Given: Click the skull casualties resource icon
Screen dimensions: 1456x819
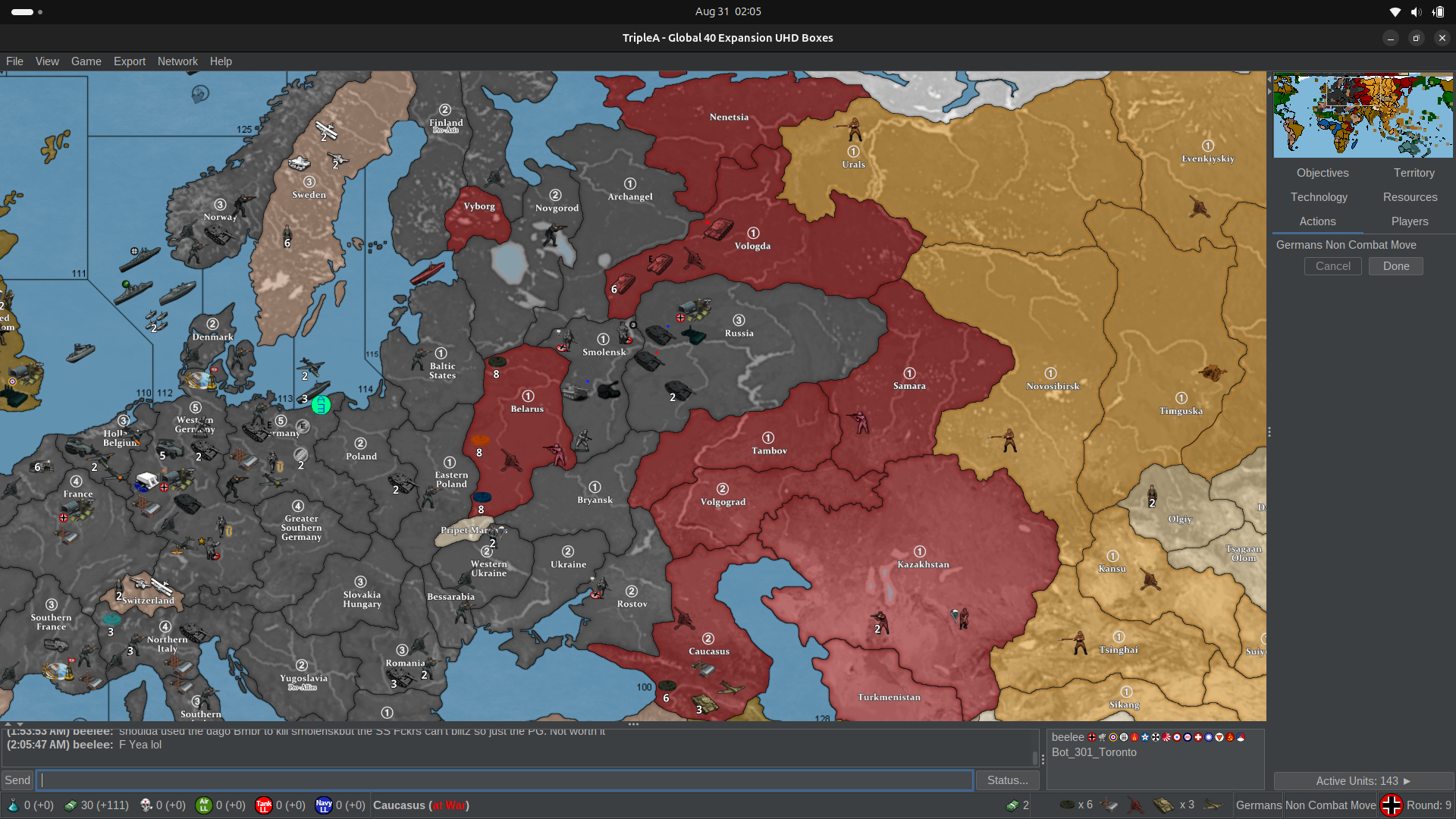Looking at the screenshot, I should point(146,805).
